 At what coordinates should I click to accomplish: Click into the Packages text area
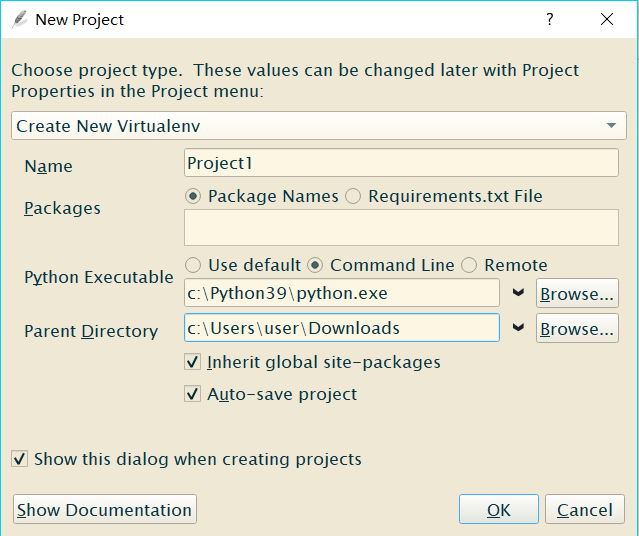click(401, 228)
